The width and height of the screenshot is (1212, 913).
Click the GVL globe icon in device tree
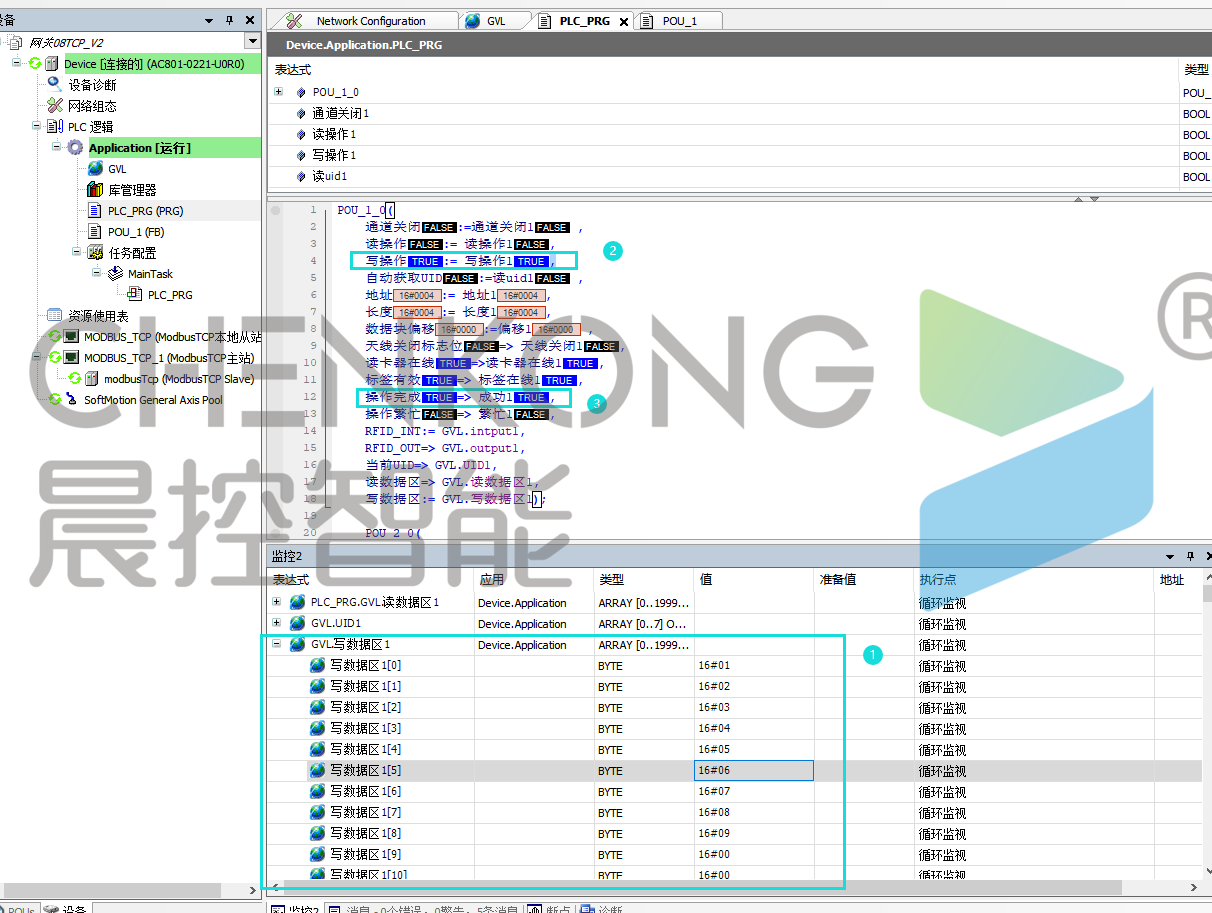(95, 169)
